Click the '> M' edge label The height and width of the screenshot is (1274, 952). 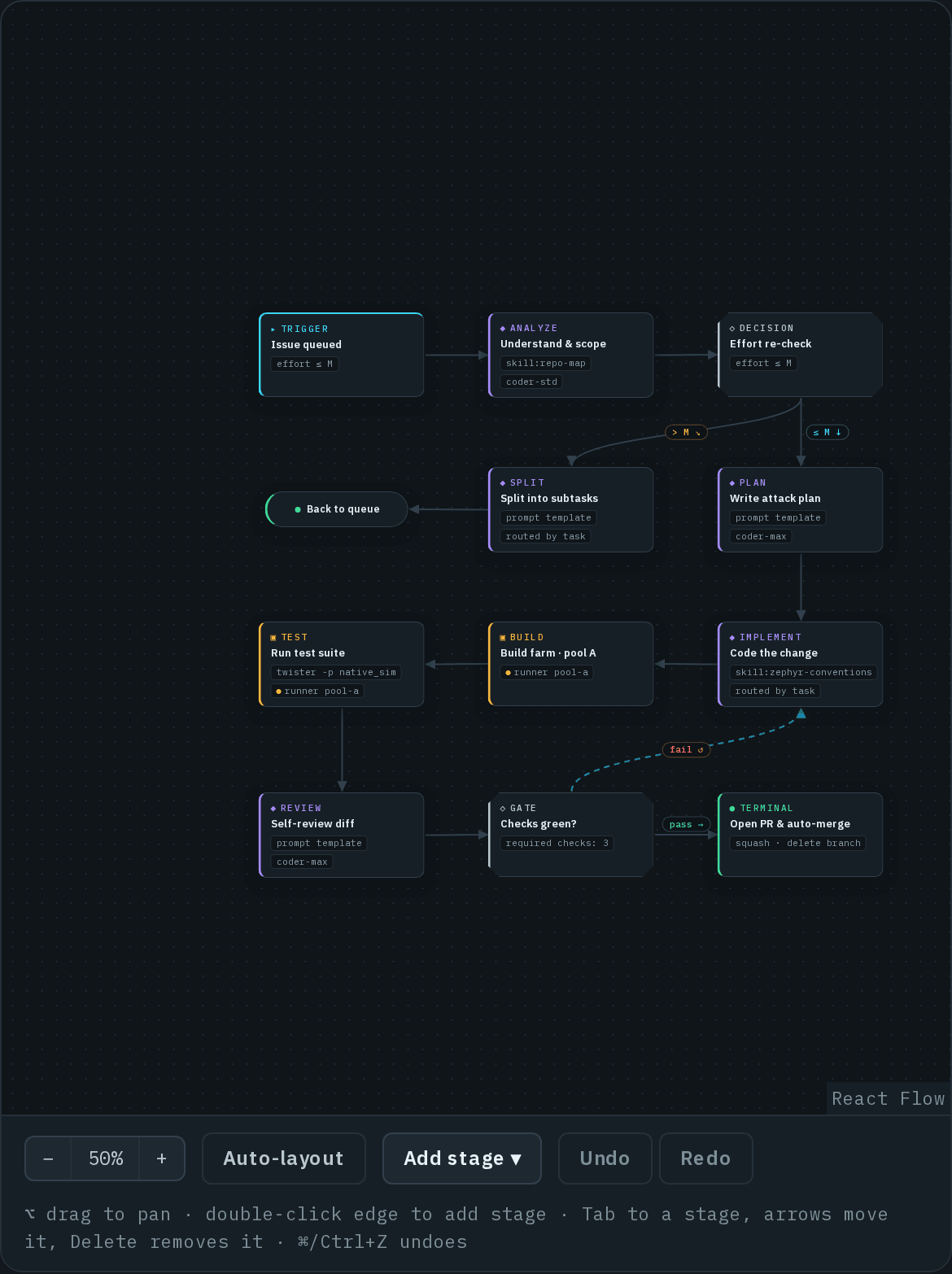tap(686, 432)
